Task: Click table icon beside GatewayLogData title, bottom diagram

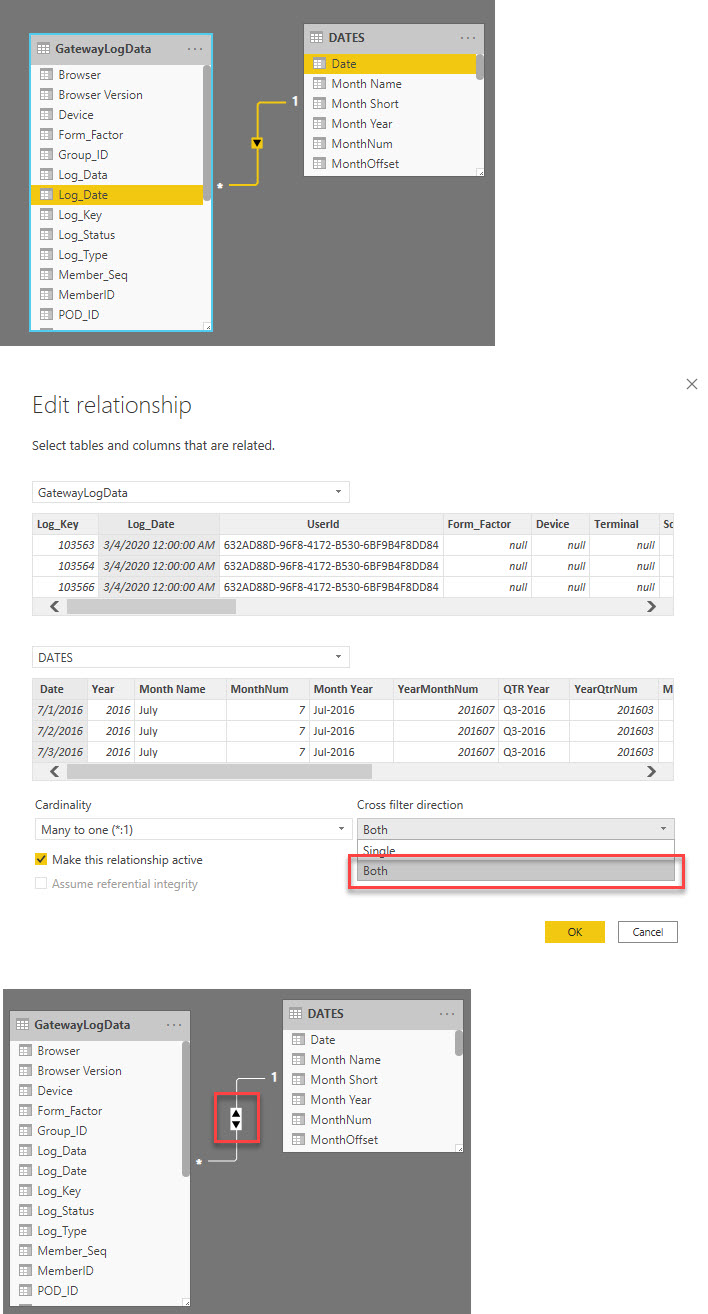Action: [23, 1025]
